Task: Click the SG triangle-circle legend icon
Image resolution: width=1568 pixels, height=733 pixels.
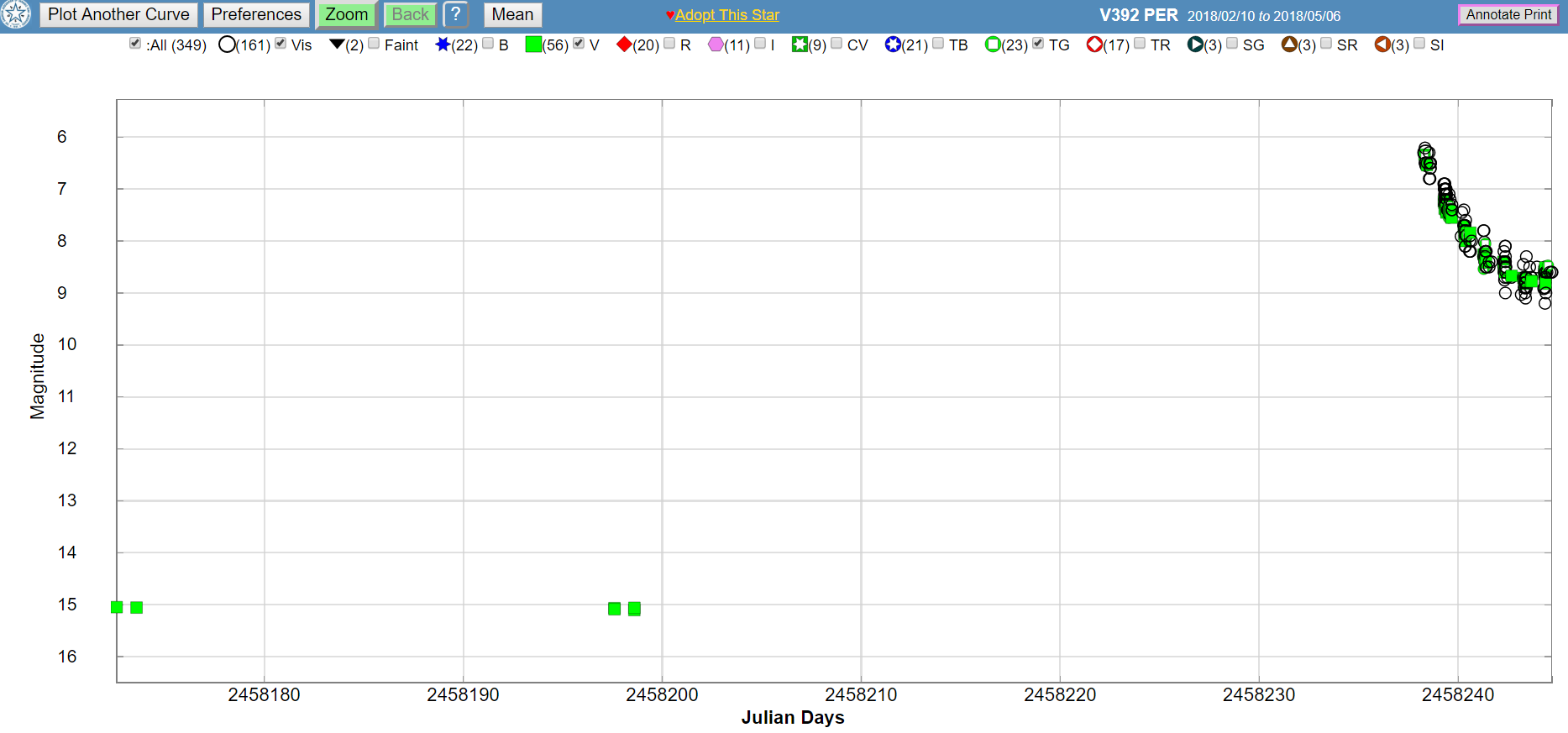Action: 1195,45
